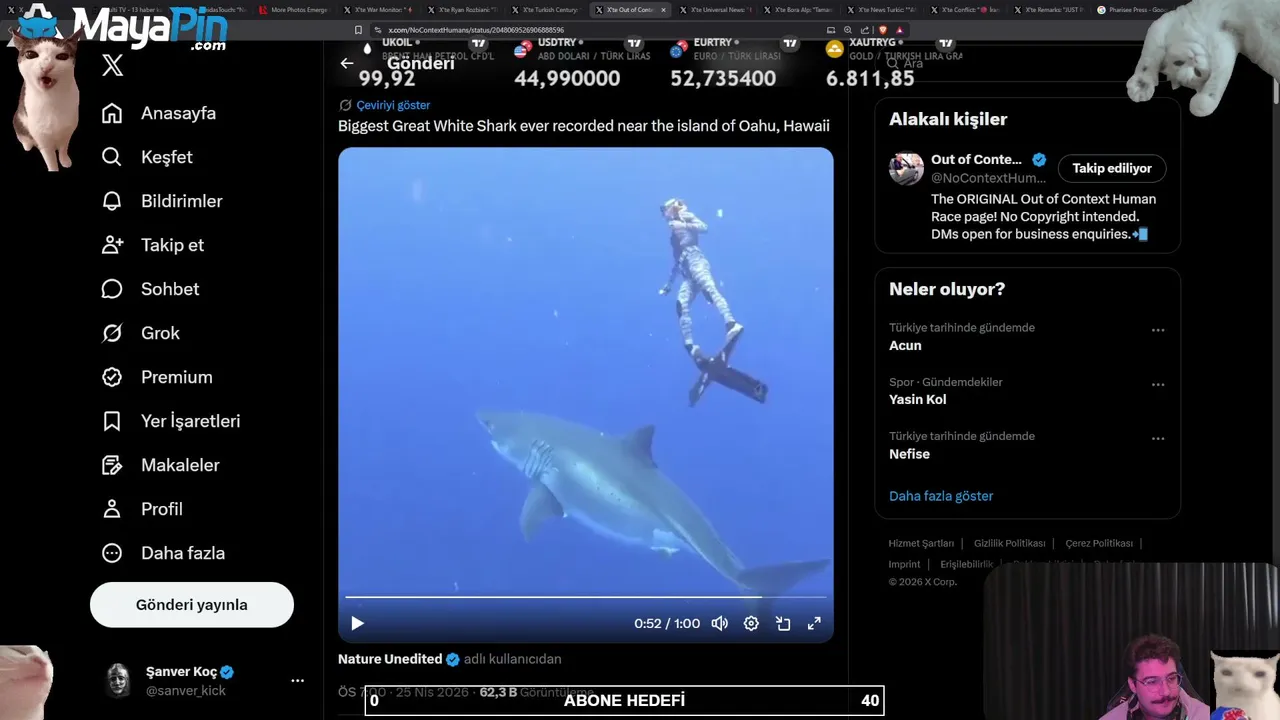Open account menu dots beside Şanver Koç
This screenshot has height=720, width=1280.
[297, 680]
